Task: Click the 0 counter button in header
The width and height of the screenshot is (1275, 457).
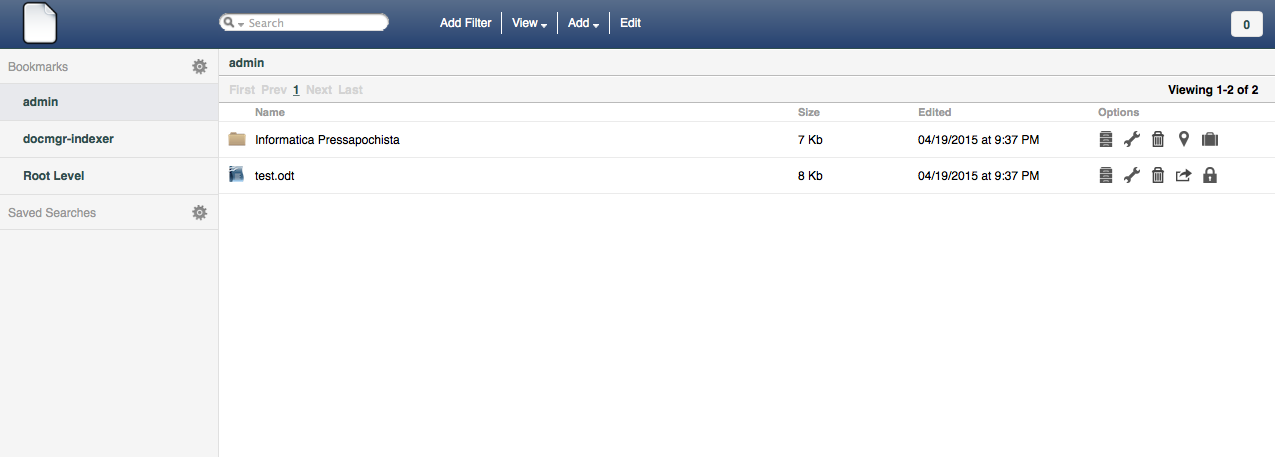Action: 1246,24
